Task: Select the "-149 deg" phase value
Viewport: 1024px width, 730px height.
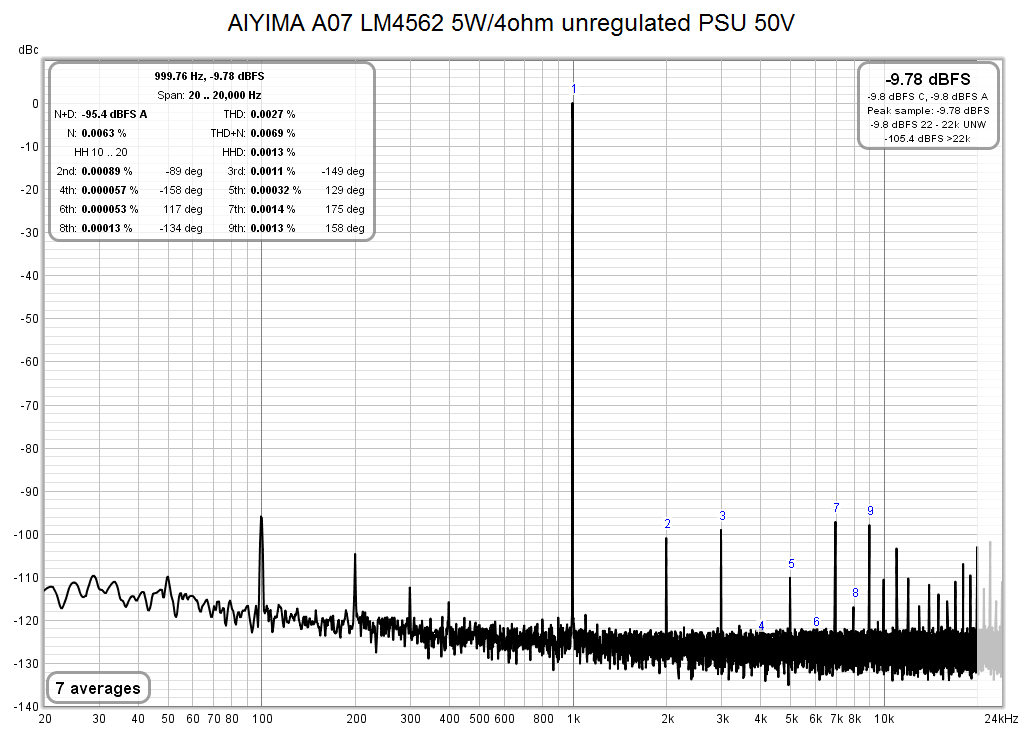Action: 343,171
